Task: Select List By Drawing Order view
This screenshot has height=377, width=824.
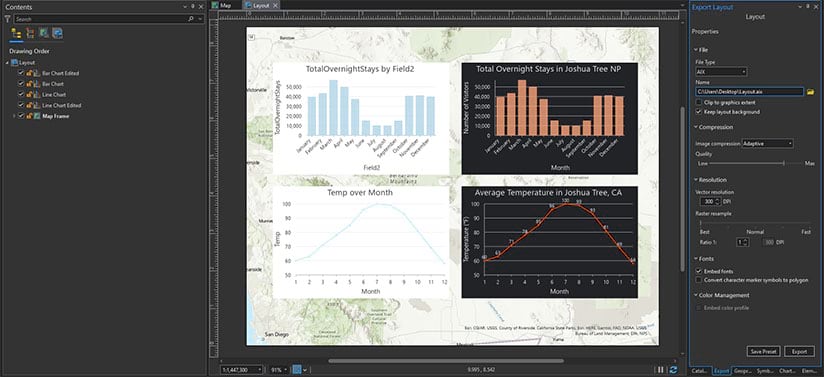Action: point(16,34)
